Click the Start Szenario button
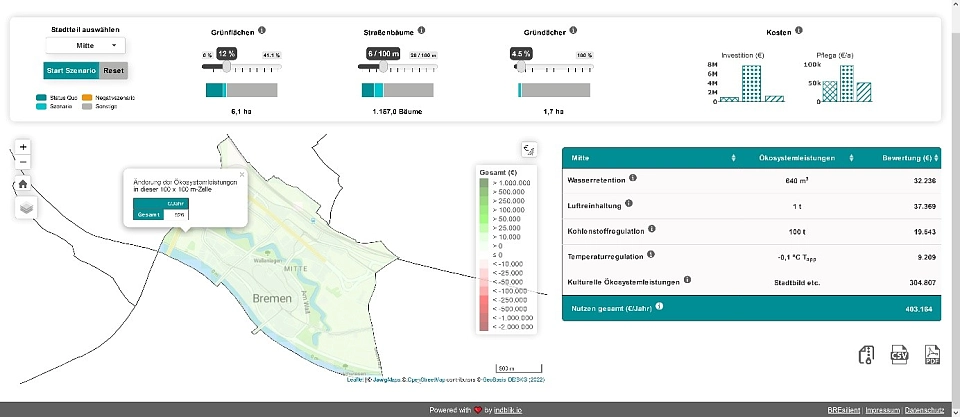This screenshot has height=417, width=960. click(70, 70)
